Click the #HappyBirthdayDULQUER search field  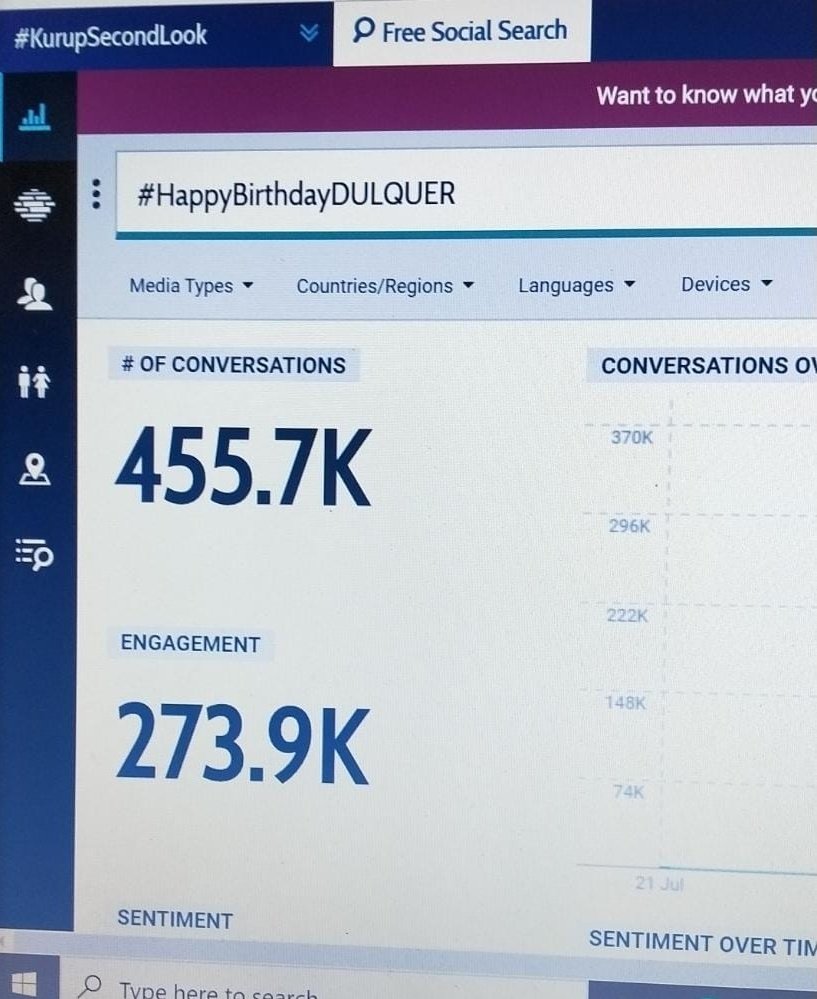point(466,192)
